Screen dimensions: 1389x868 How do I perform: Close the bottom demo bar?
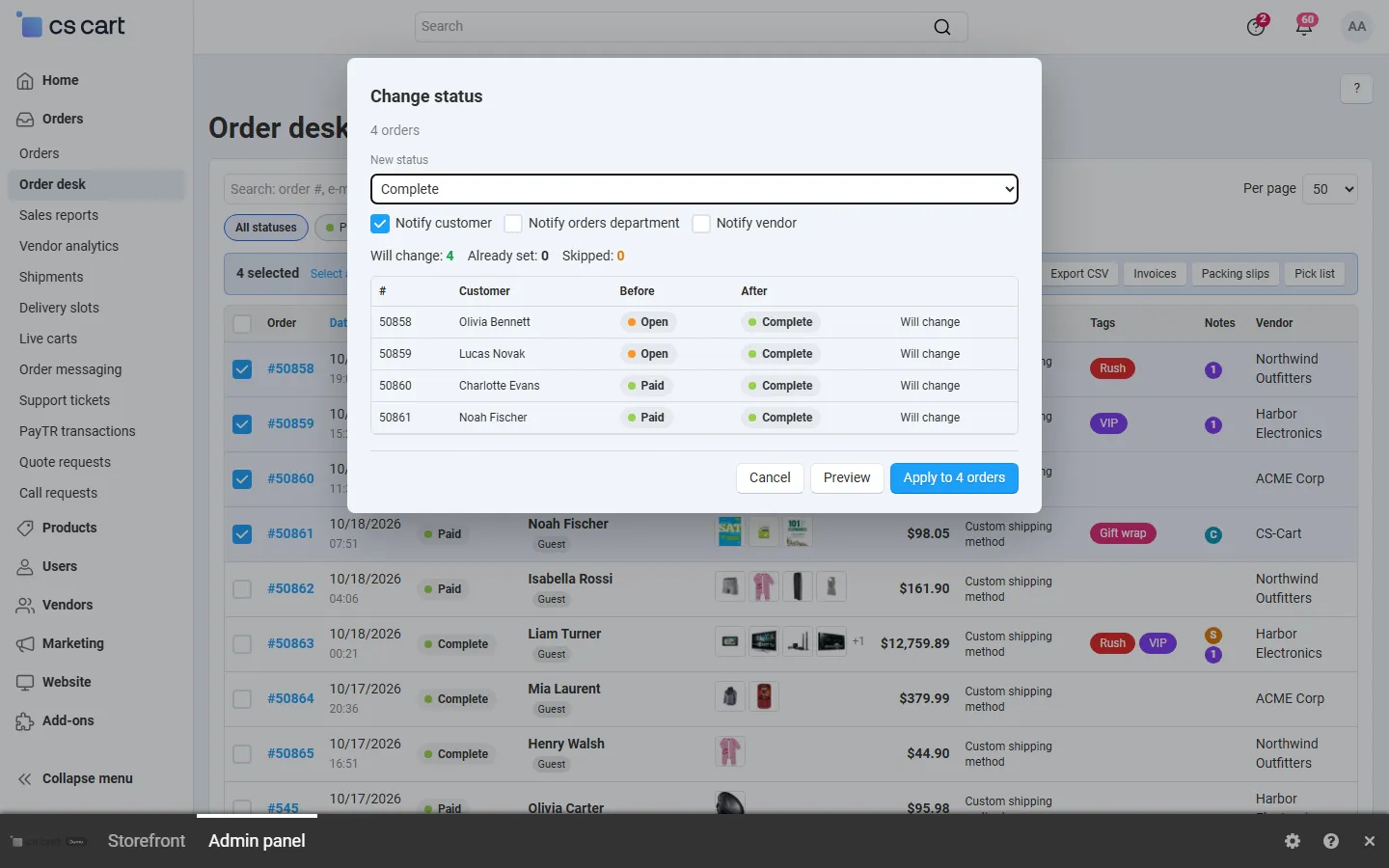pyautogui.click(x=1370, y=841)
